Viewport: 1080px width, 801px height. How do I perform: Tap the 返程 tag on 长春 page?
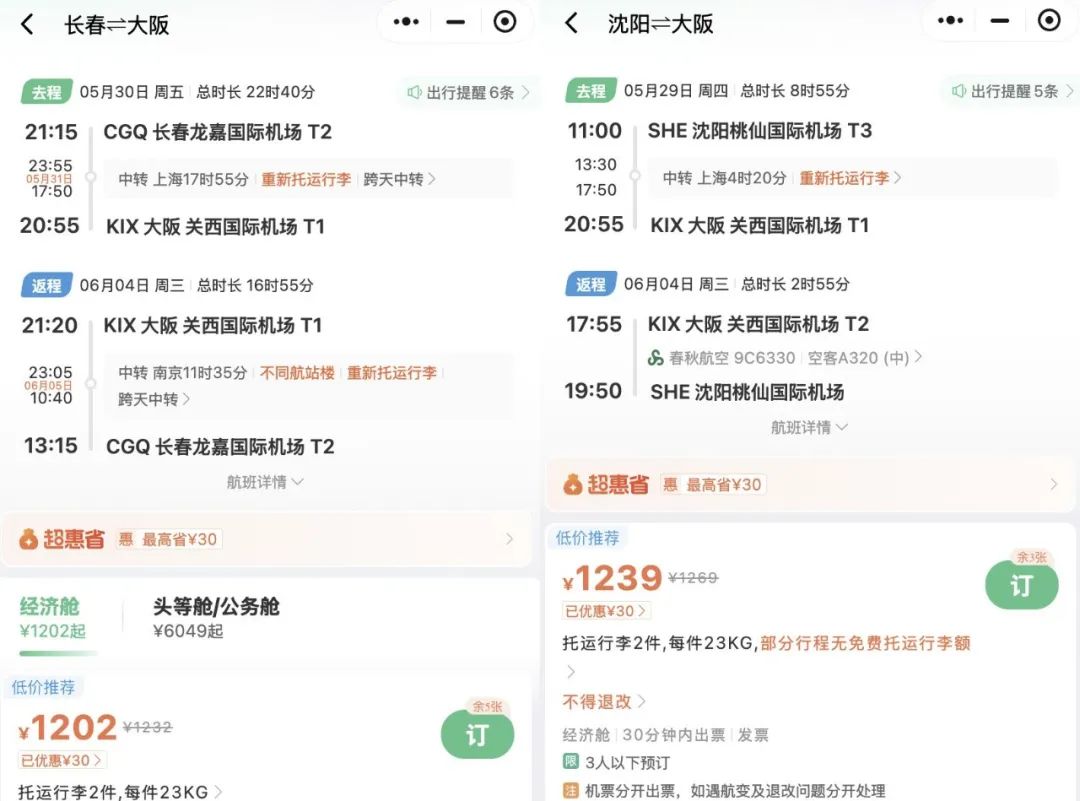(x=46, y=285)
